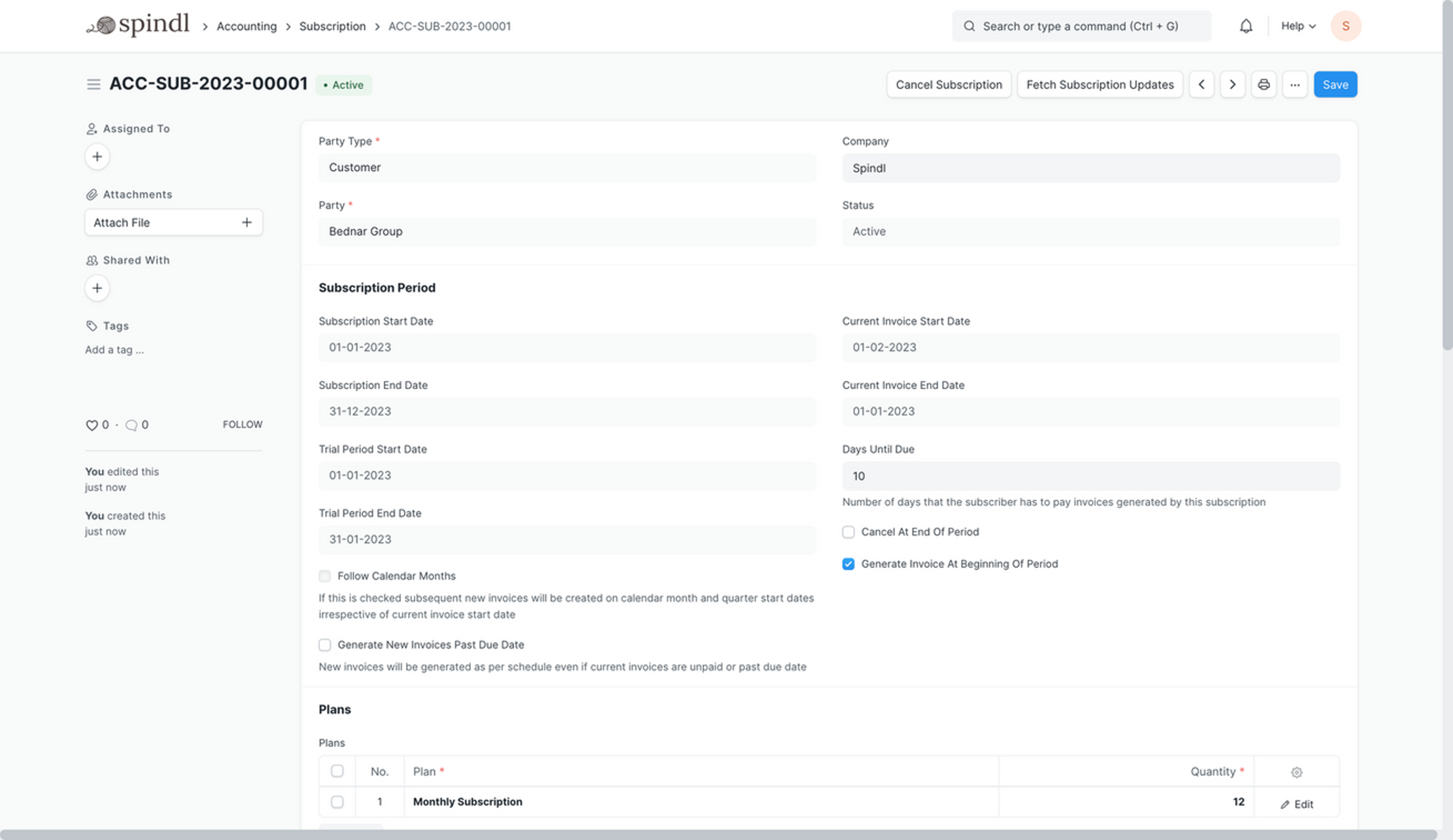Navigate to Accounting breadcrumb
The image size is (1453, 840).
pyautogui.click(x=246, y=26)
